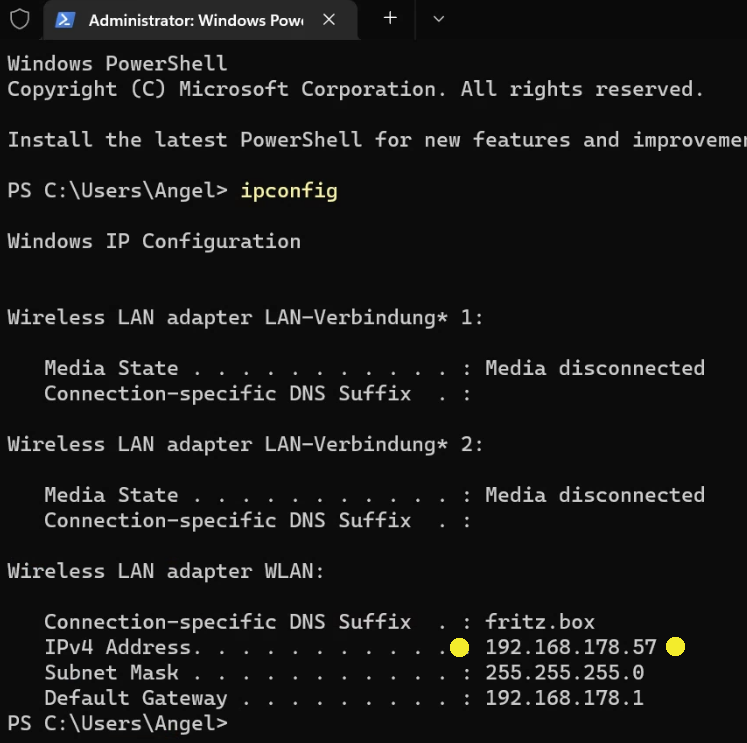Screen dimensions: 747x743
Task: Click the empty prompt on the last line
Action: tap(240, 723)
